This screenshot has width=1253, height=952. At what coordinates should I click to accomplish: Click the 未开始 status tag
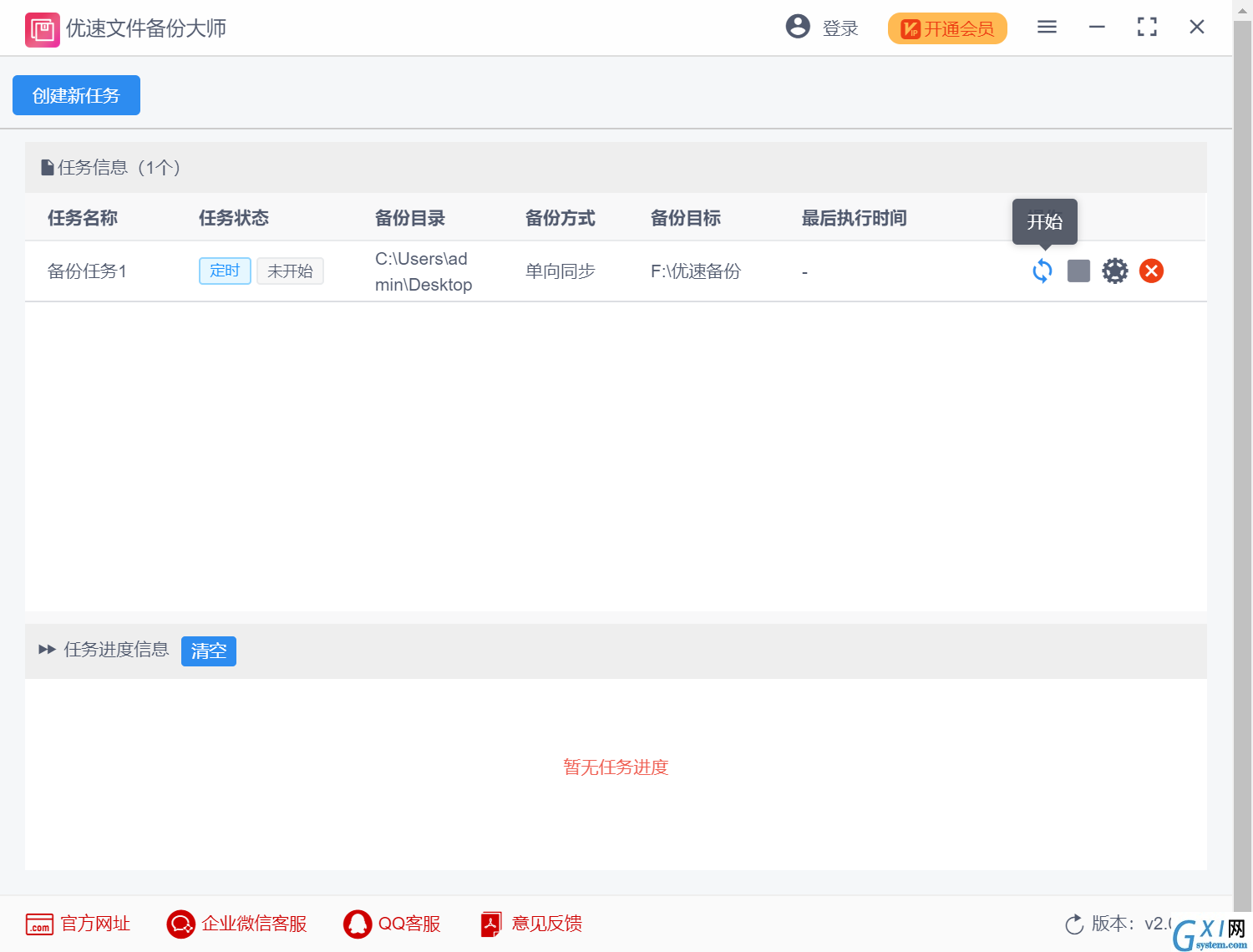[x=290, y=271]
